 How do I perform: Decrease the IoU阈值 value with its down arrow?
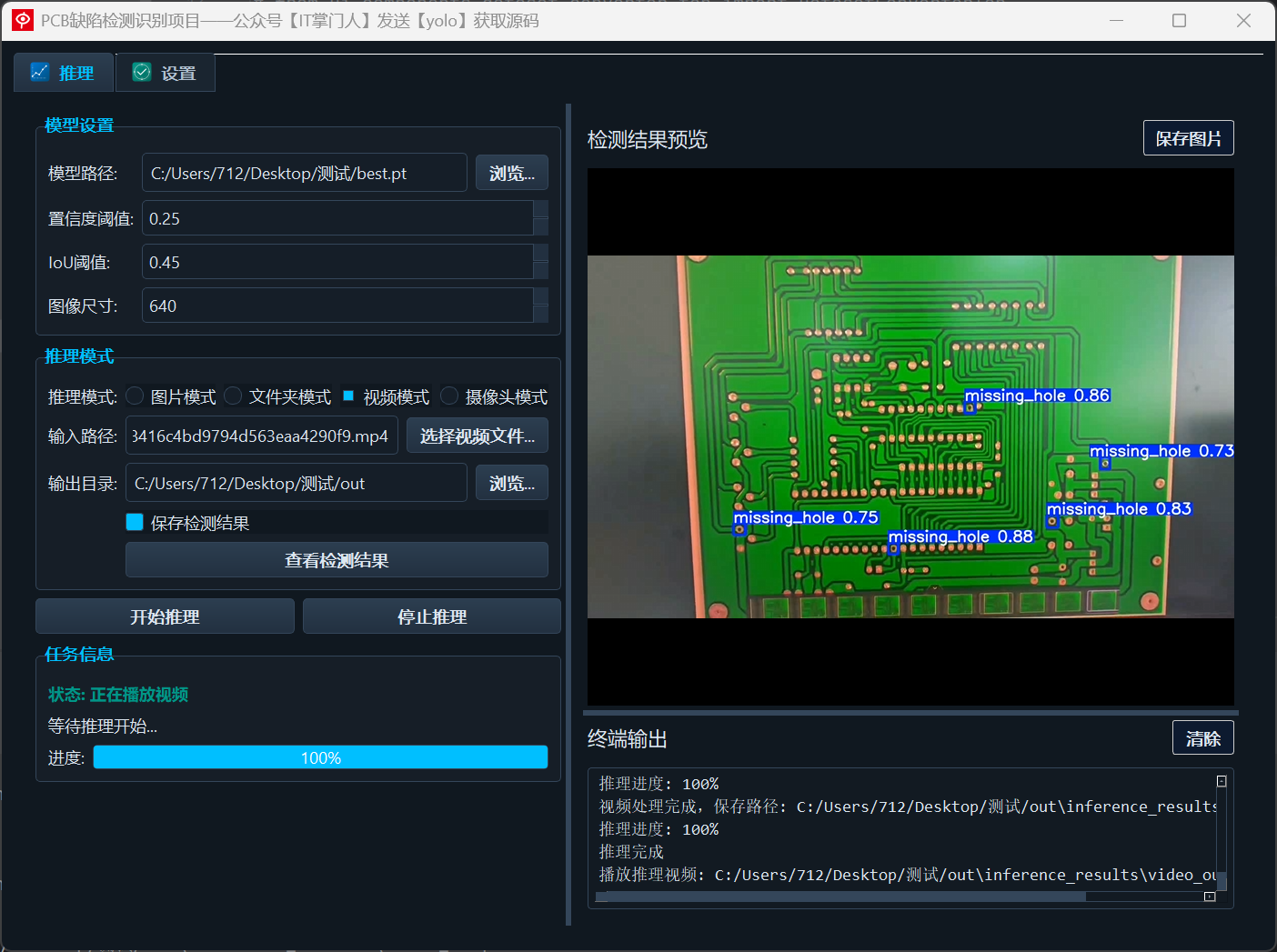542,269
